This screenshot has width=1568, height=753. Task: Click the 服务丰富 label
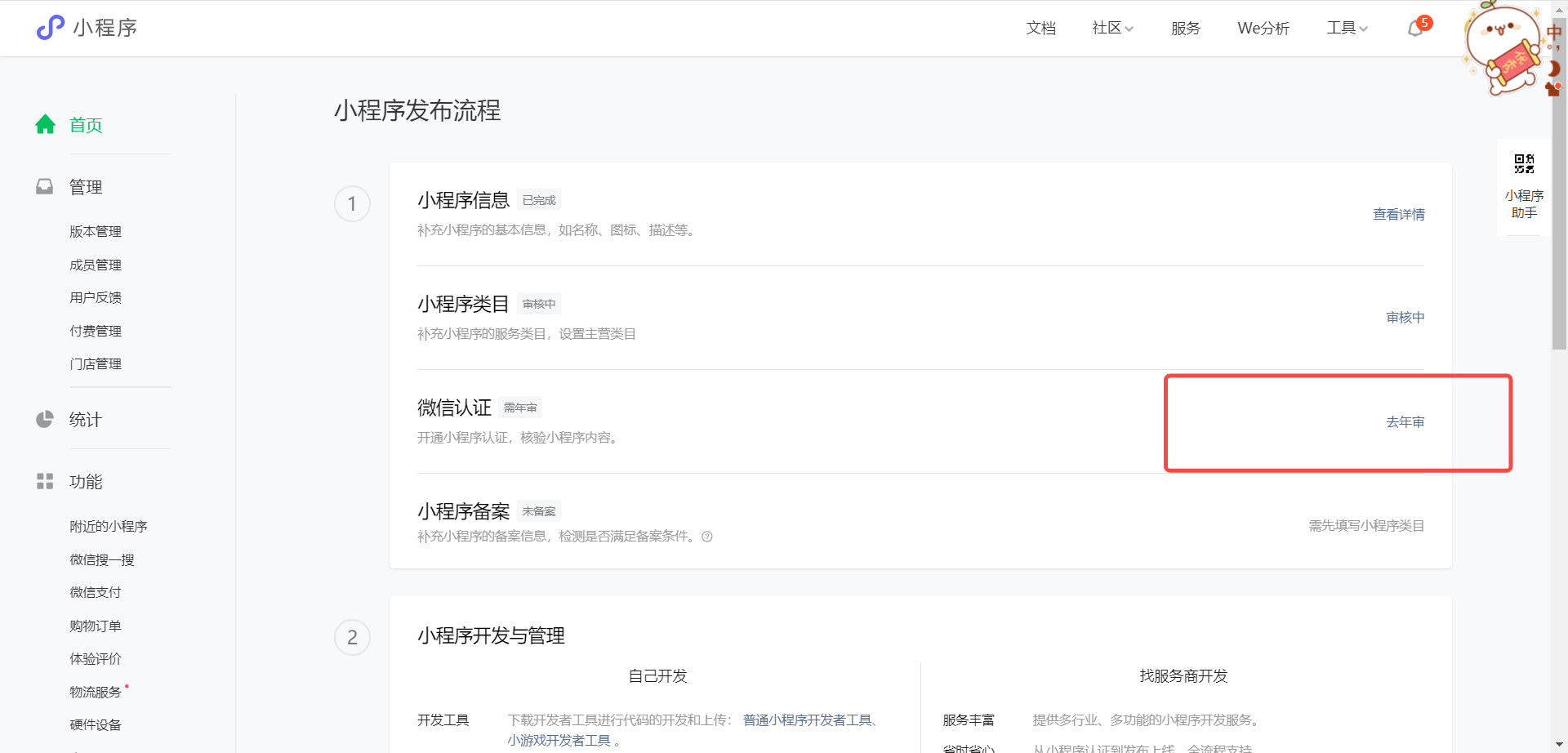[969, 720]
